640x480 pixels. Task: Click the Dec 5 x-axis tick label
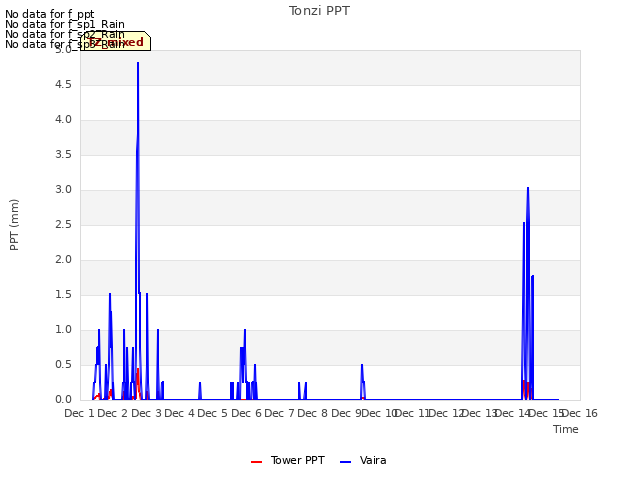pos(213,413)
